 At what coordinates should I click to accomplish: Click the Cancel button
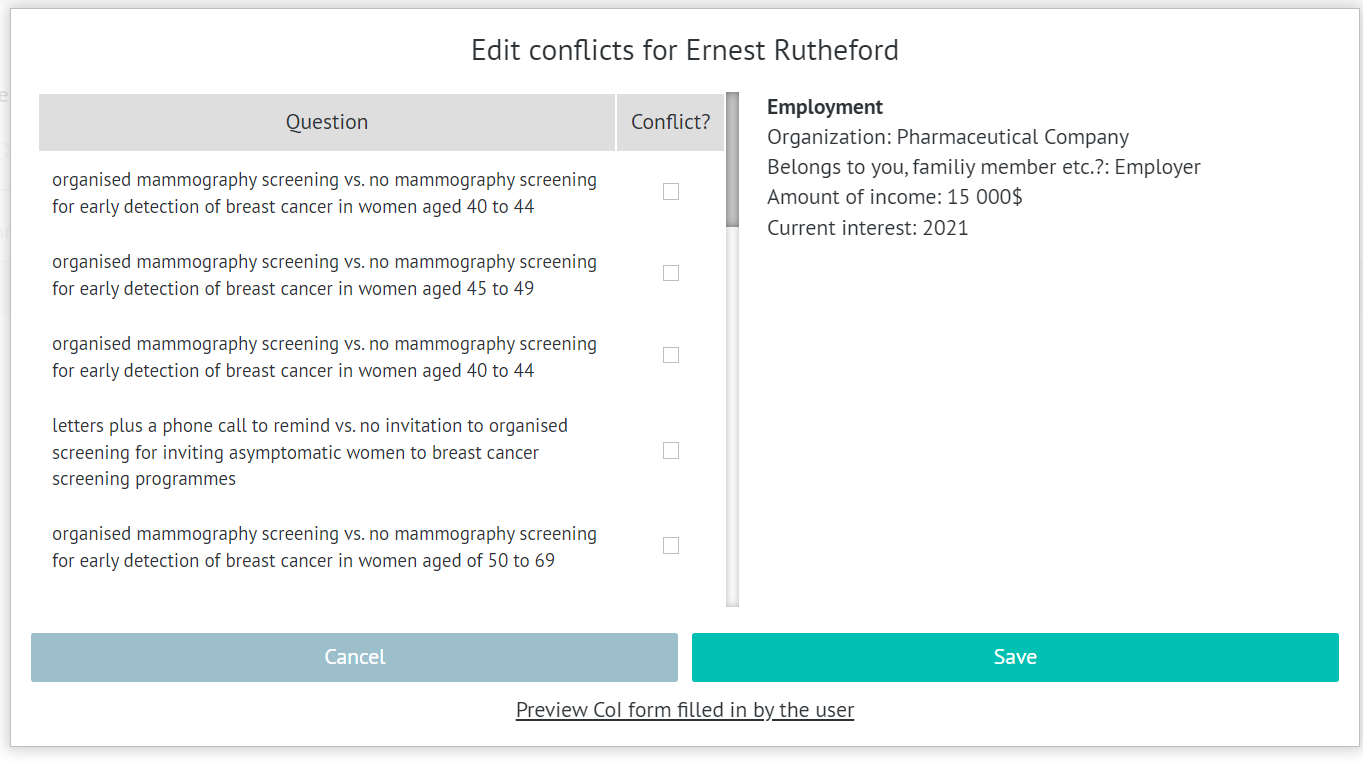point(354,657)
